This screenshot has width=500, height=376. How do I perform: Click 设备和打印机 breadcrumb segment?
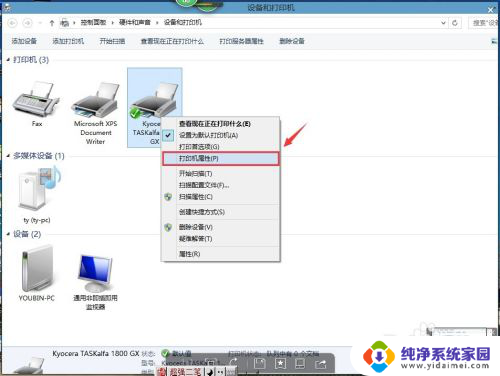pyautogui.click(x=182, y=23)
